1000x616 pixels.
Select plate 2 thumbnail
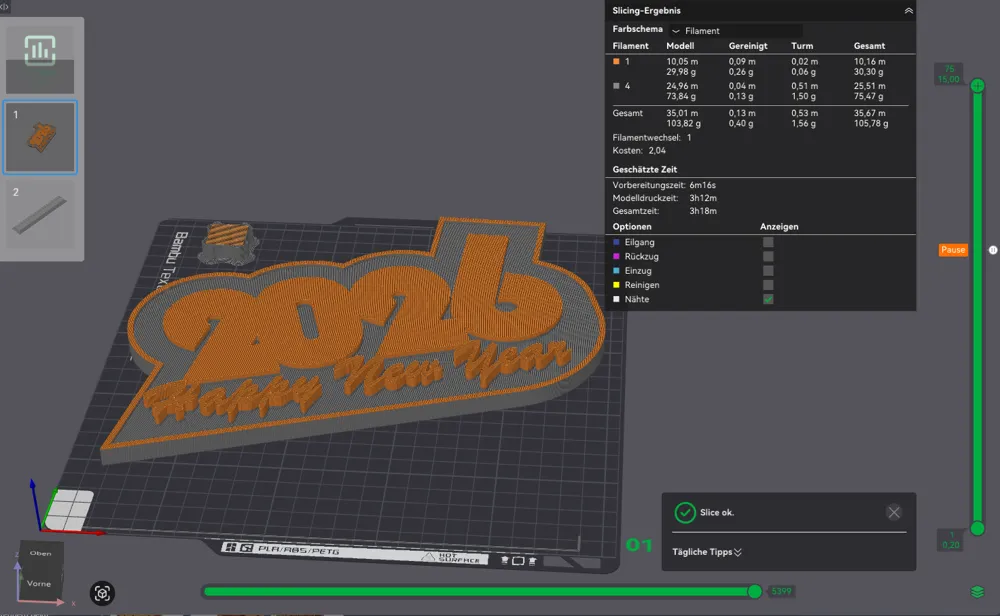tap(40, 214)
